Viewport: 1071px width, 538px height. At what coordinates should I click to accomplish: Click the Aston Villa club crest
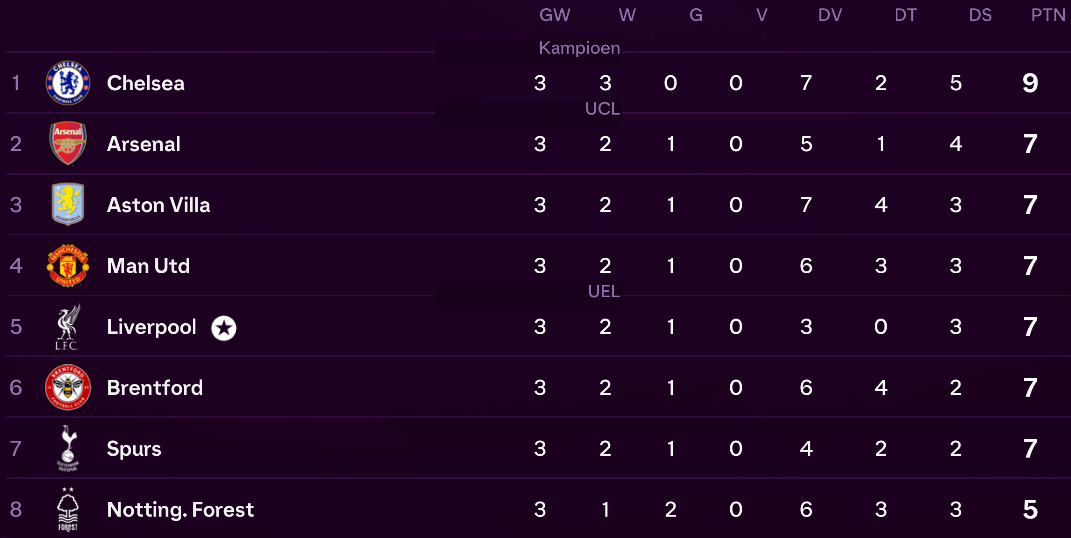(68, 205)
